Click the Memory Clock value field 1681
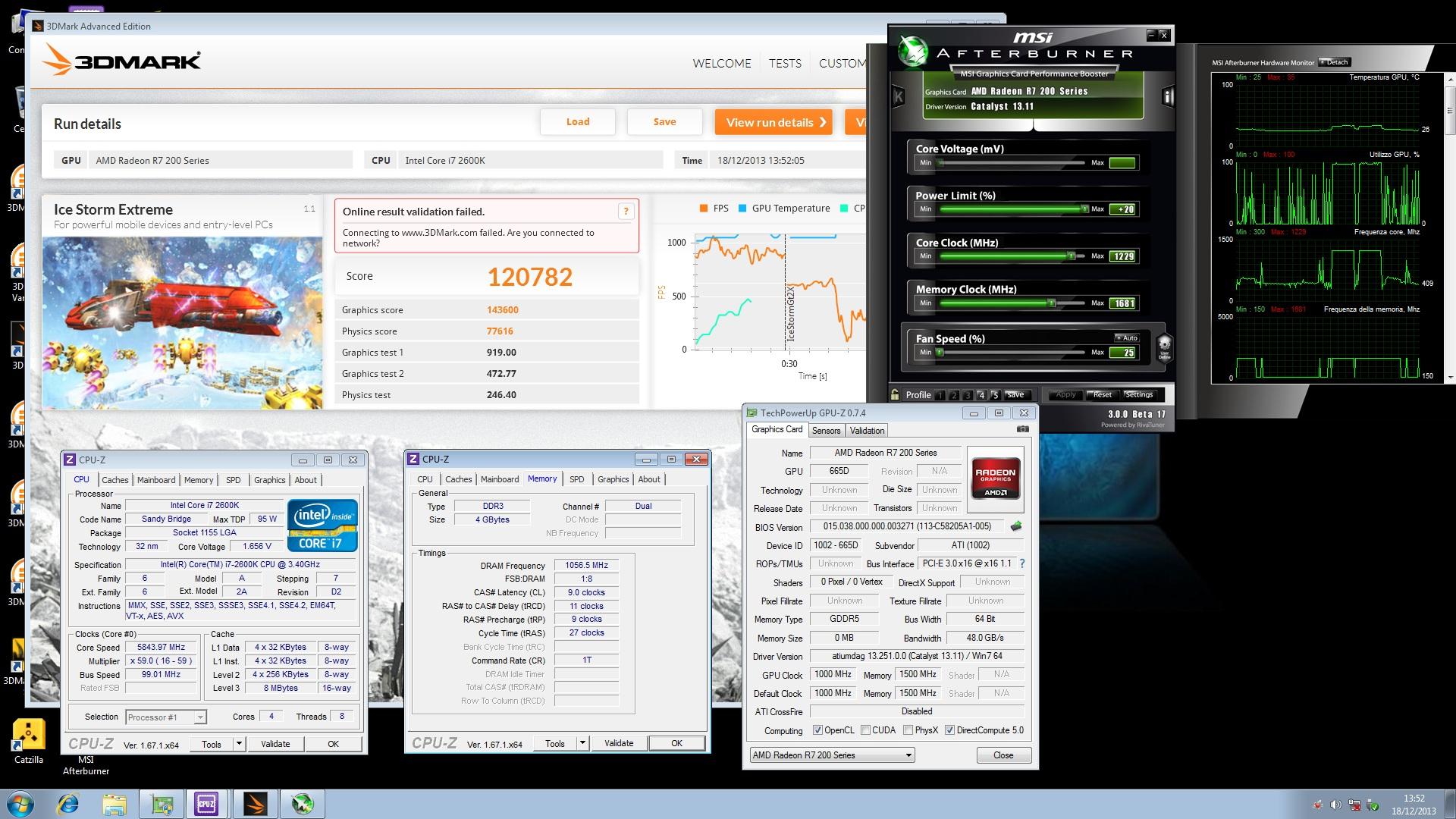 click(1123, 303)
